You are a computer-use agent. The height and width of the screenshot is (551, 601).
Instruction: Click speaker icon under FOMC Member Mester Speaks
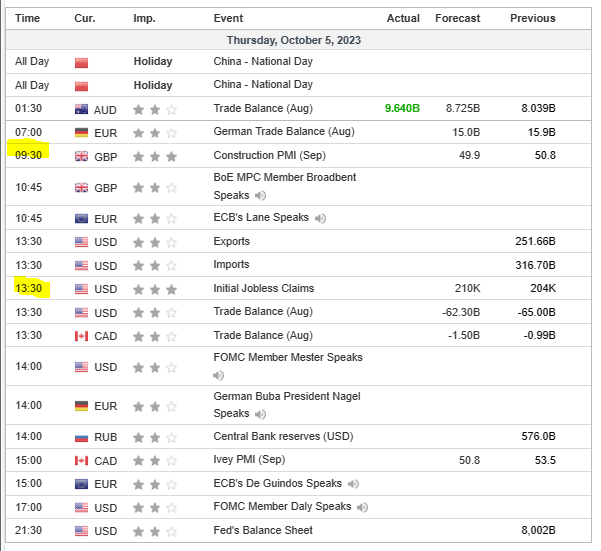point(219,375)
